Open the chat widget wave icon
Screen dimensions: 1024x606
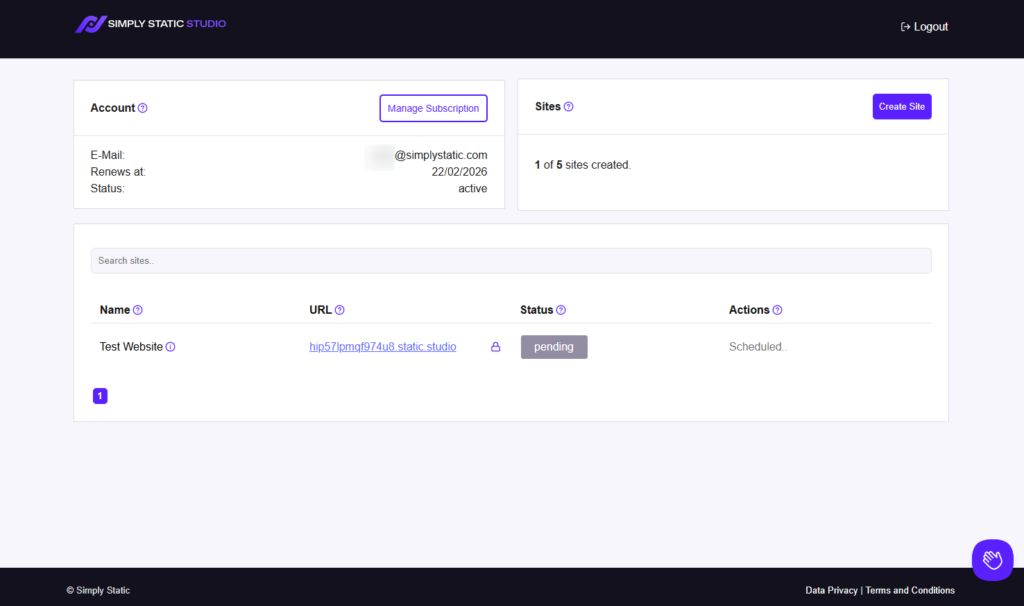tap(992, 560)
